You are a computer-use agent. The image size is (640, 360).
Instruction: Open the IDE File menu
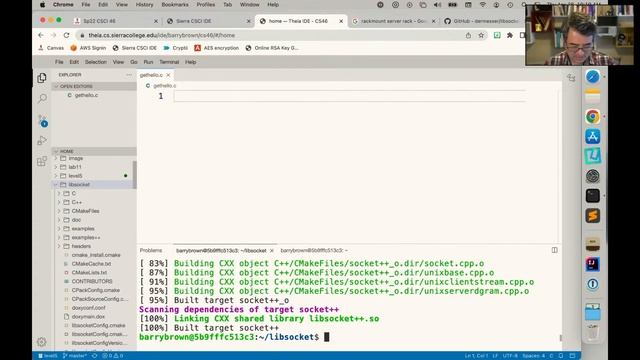pos(59,62)
